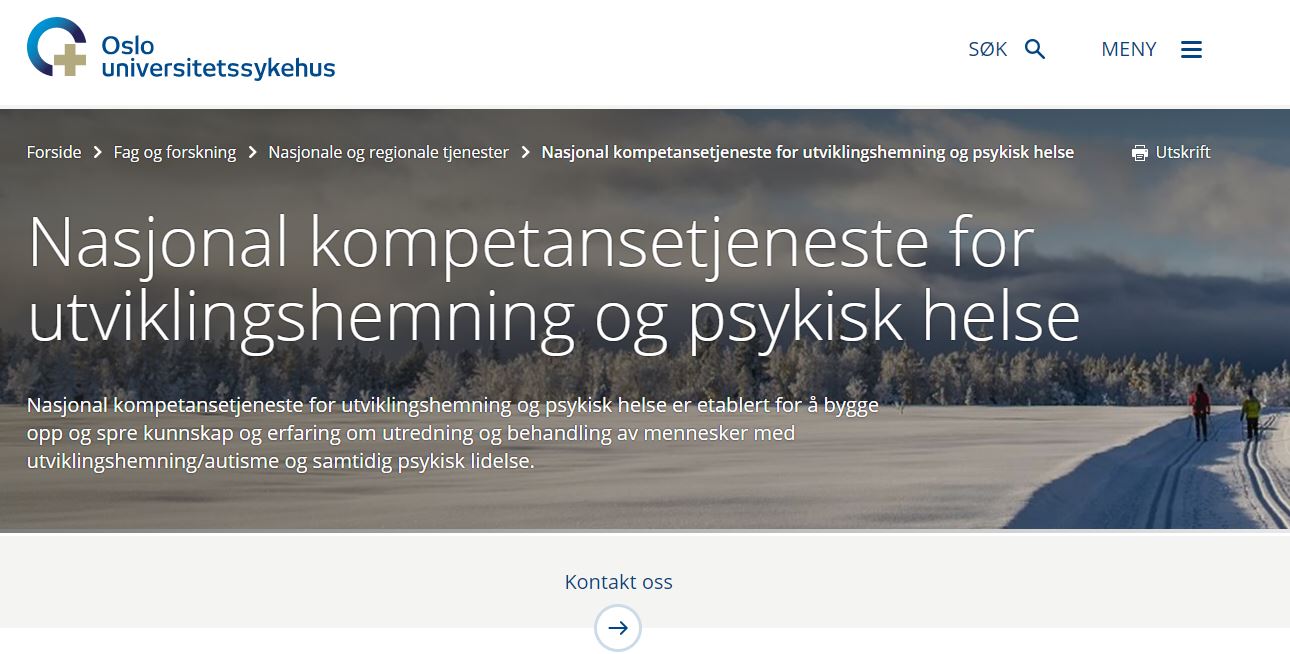Click the printer icon beside Utskrift

click(1139, 153)
